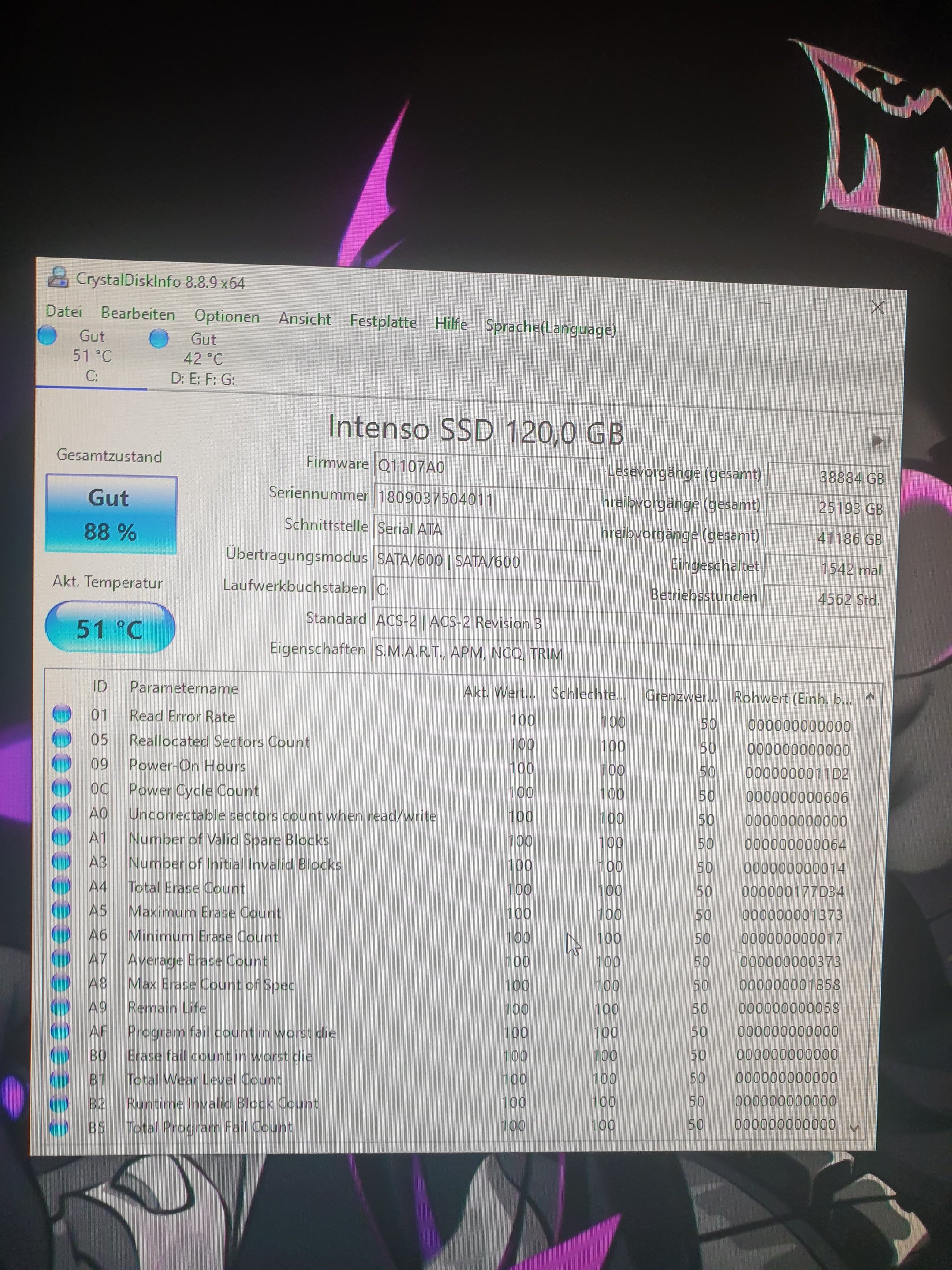This screenshot has width=952, height=1270.
Task: Click the status icon for Minimum Erase Count
Action: pos(60,934)
